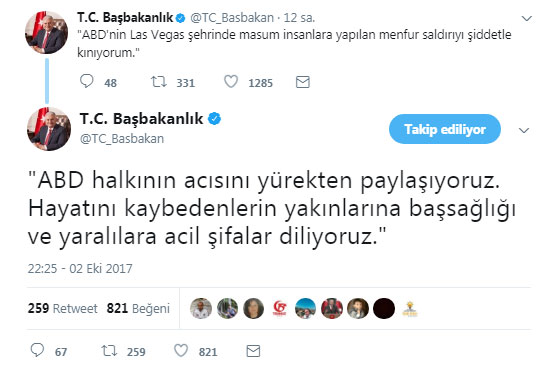Retweet the first tweet with 331 retweets
The width and height of the screenshot is (560, 385).
click(x=158, y=82)
